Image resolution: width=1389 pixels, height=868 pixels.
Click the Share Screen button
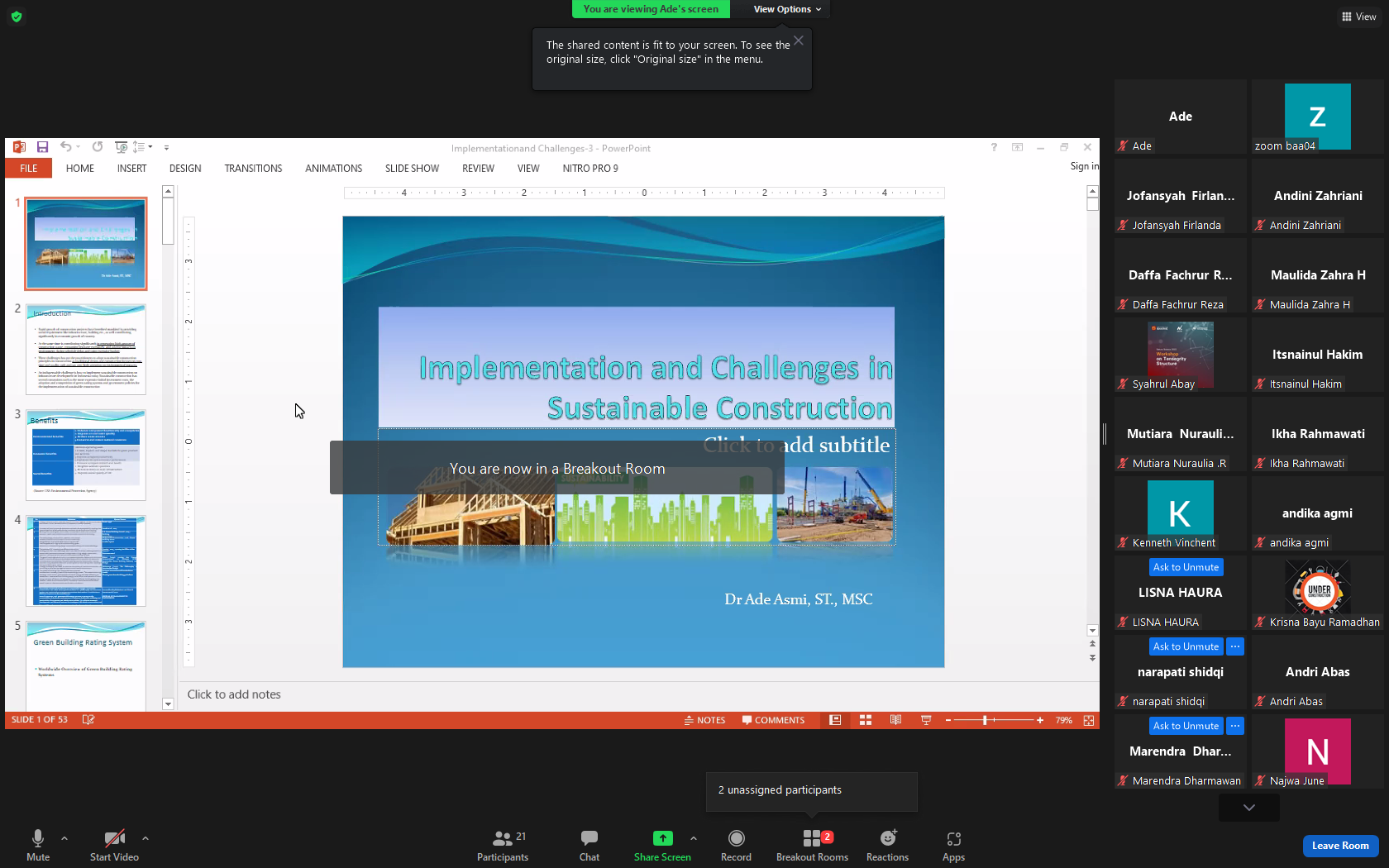pos(662,845)
